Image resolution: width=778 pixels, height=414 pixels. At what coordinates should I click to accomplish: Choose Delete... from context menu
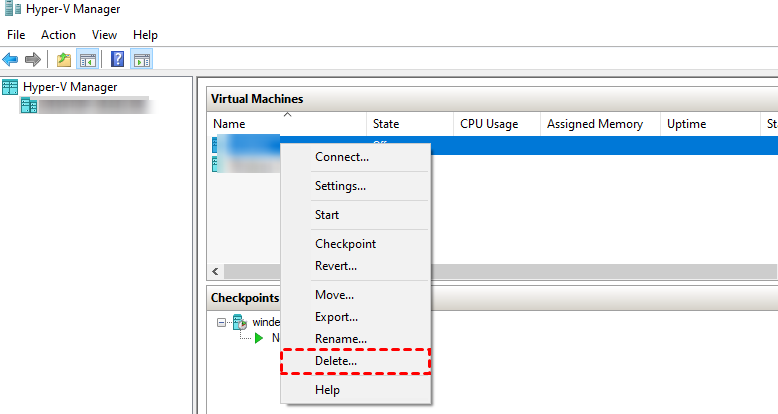point(356,361)
